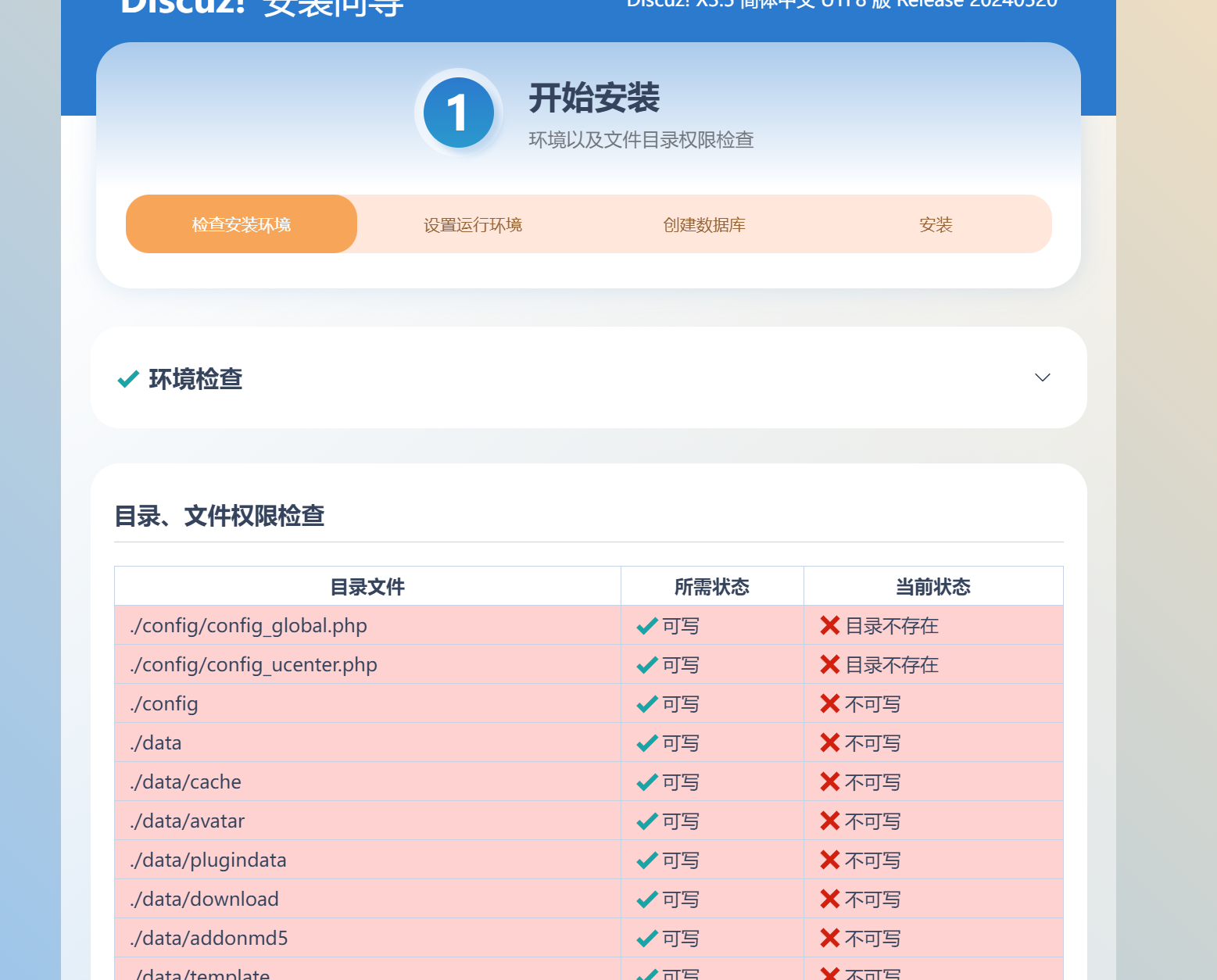The height and width of the screenshot is (980, 1217).
Task: Click 可写 required state in ./data/addonmd5 row
Action: tap(681, 939)
